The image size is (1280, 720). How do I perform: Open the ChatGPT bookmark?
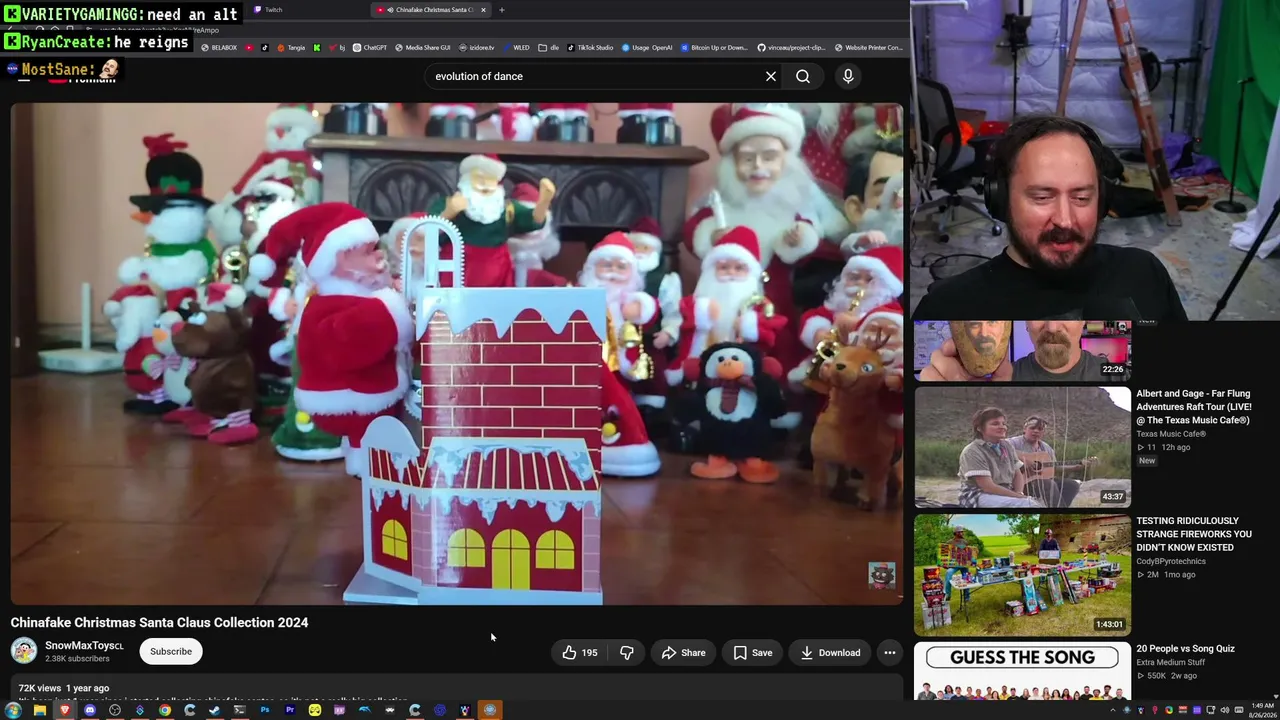click(x=370, y=47)
